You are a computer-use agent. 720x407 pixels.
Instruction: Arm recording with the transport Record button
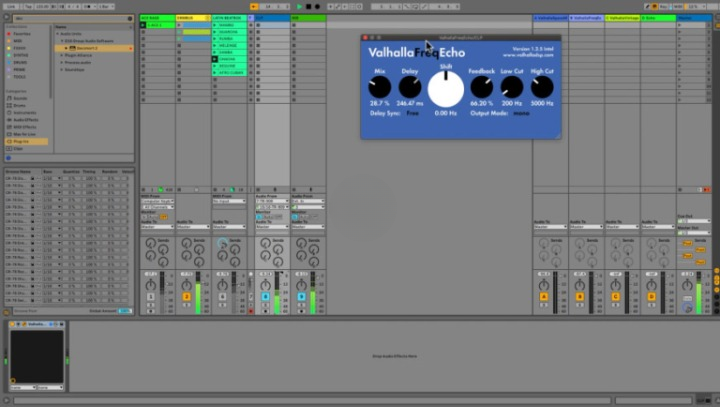(x=317, y=6)
